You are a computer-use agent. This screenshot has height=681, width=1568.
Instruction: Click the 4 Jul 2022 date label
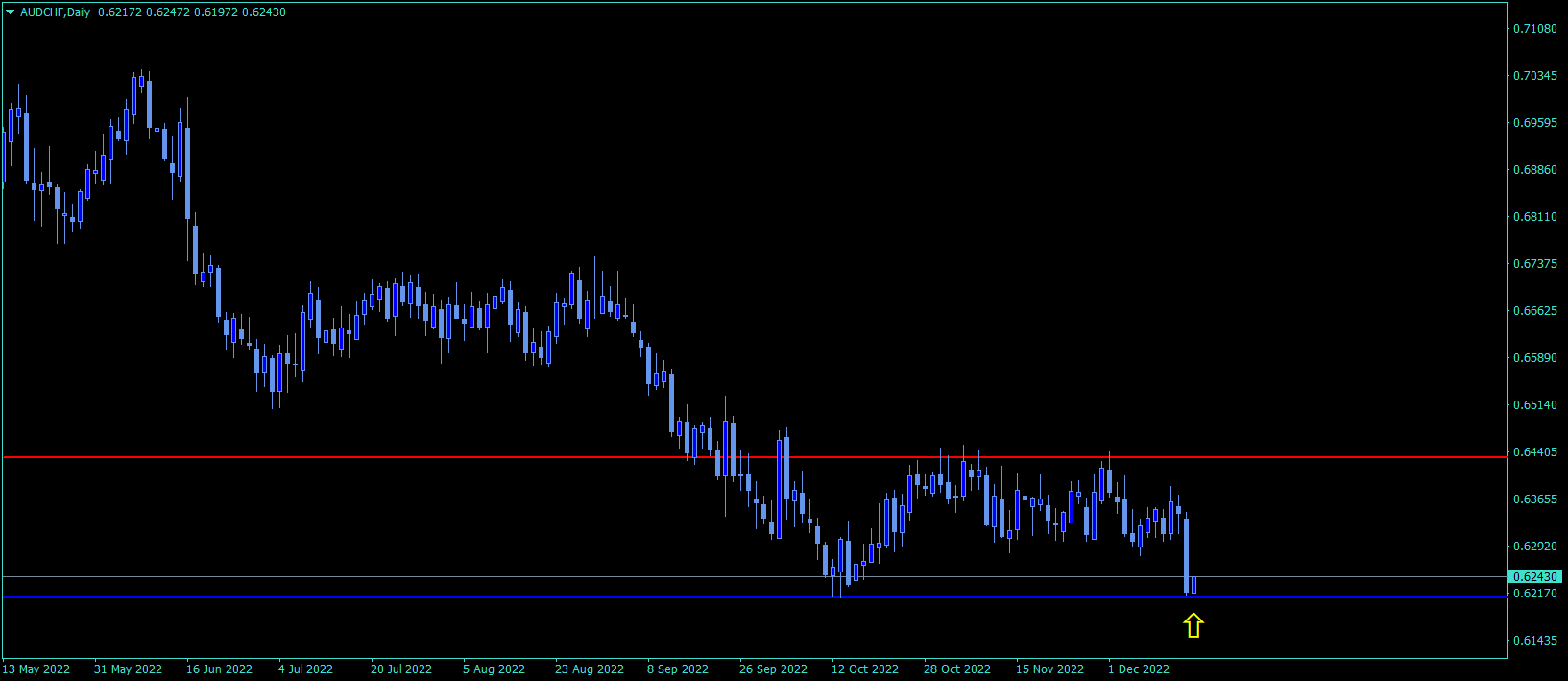click(x=305, y=669)
